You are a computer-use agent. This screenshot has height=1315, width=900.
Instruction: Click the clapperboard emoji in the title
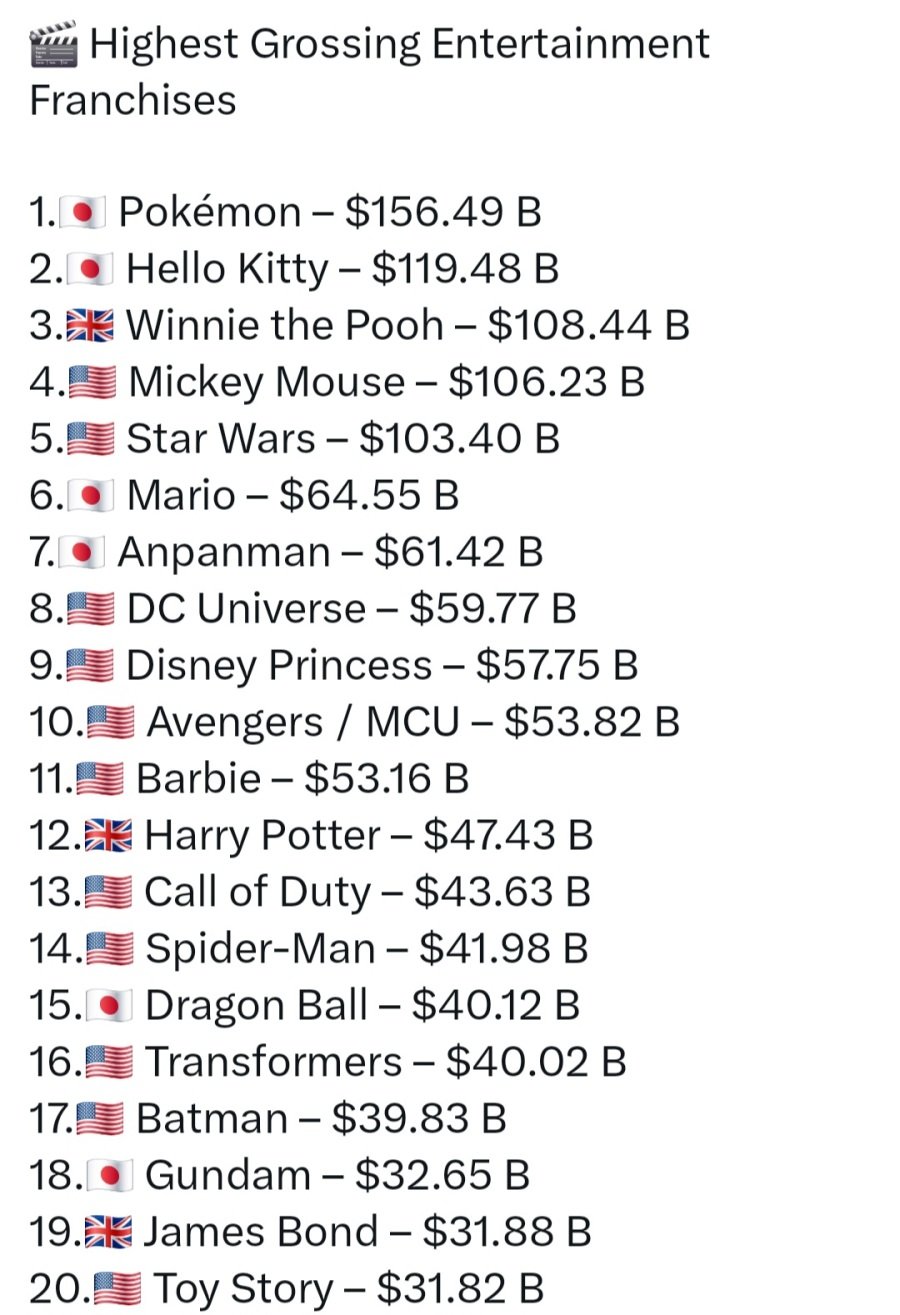pos(54,46)
